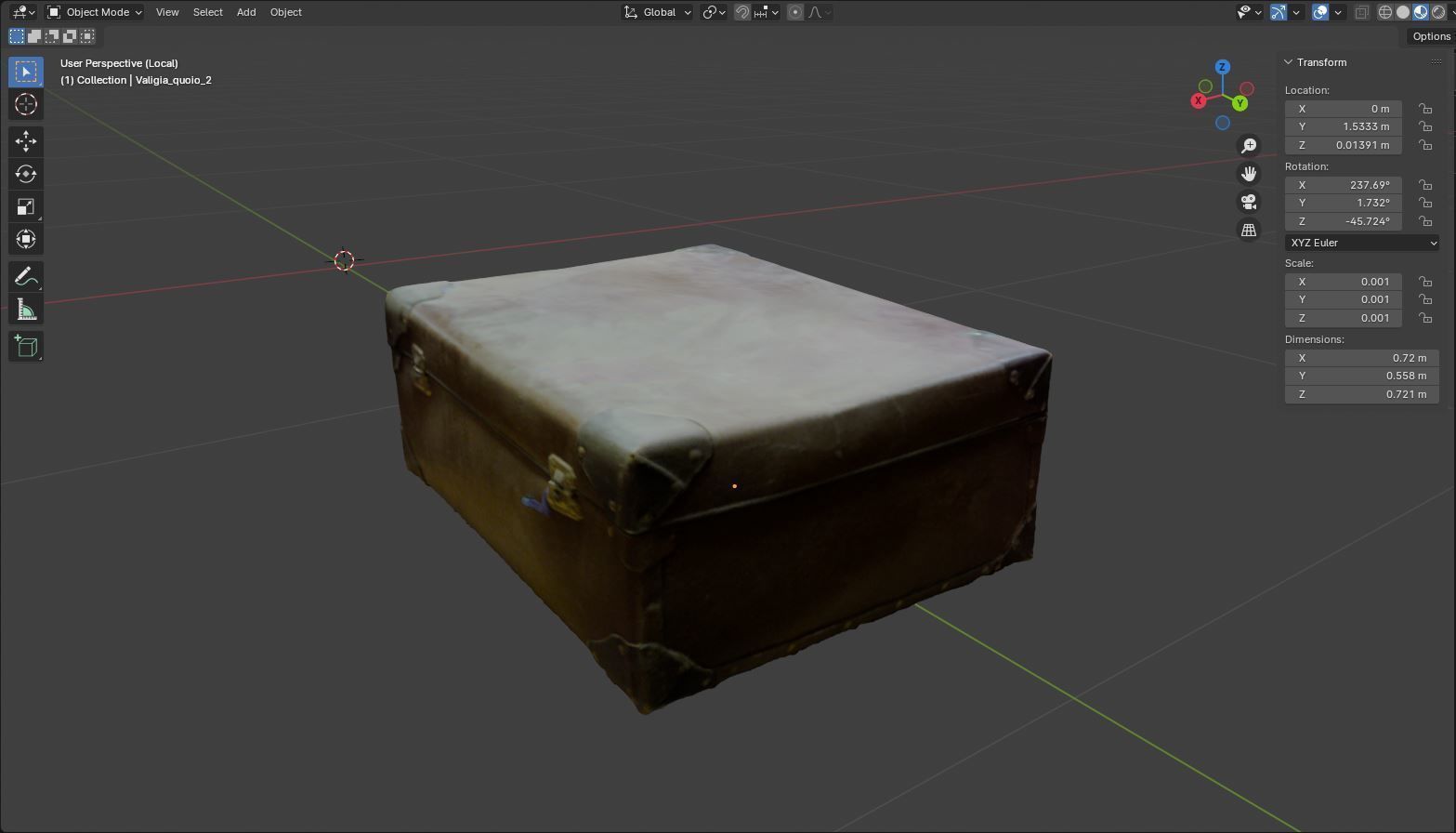Click the Location Z field 0.01391 m
Viewport: 1456px width, 833px height.
point(1344,145)
